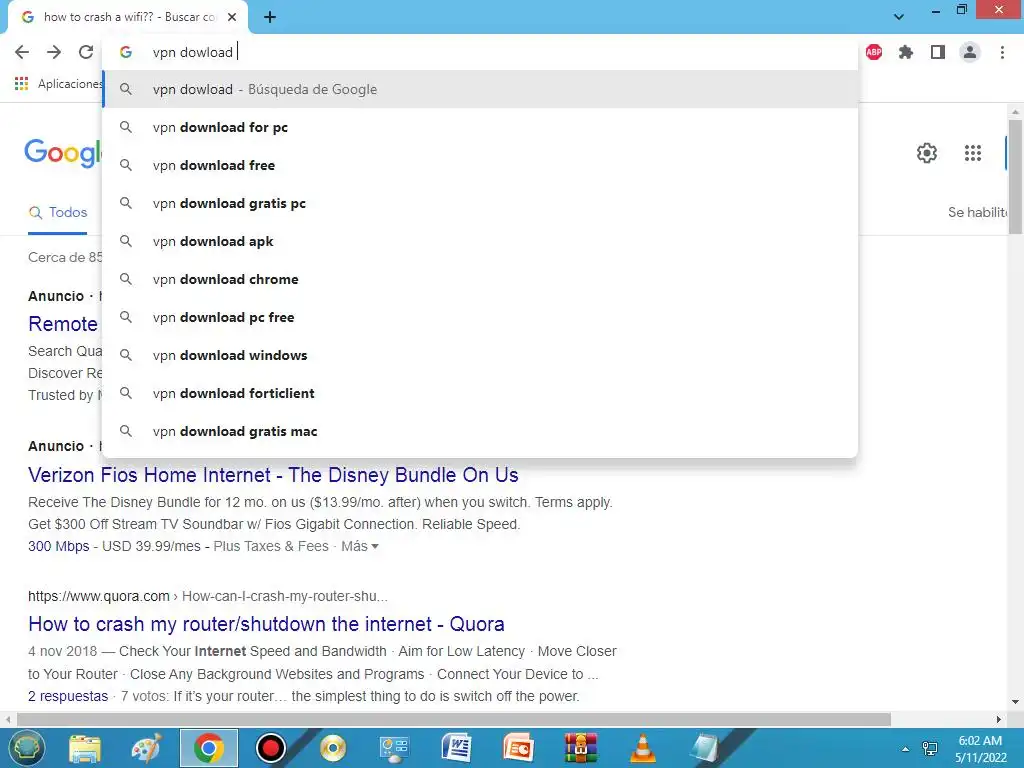Pick suggestion 'vpn download windows'

[x=480, y=355]
